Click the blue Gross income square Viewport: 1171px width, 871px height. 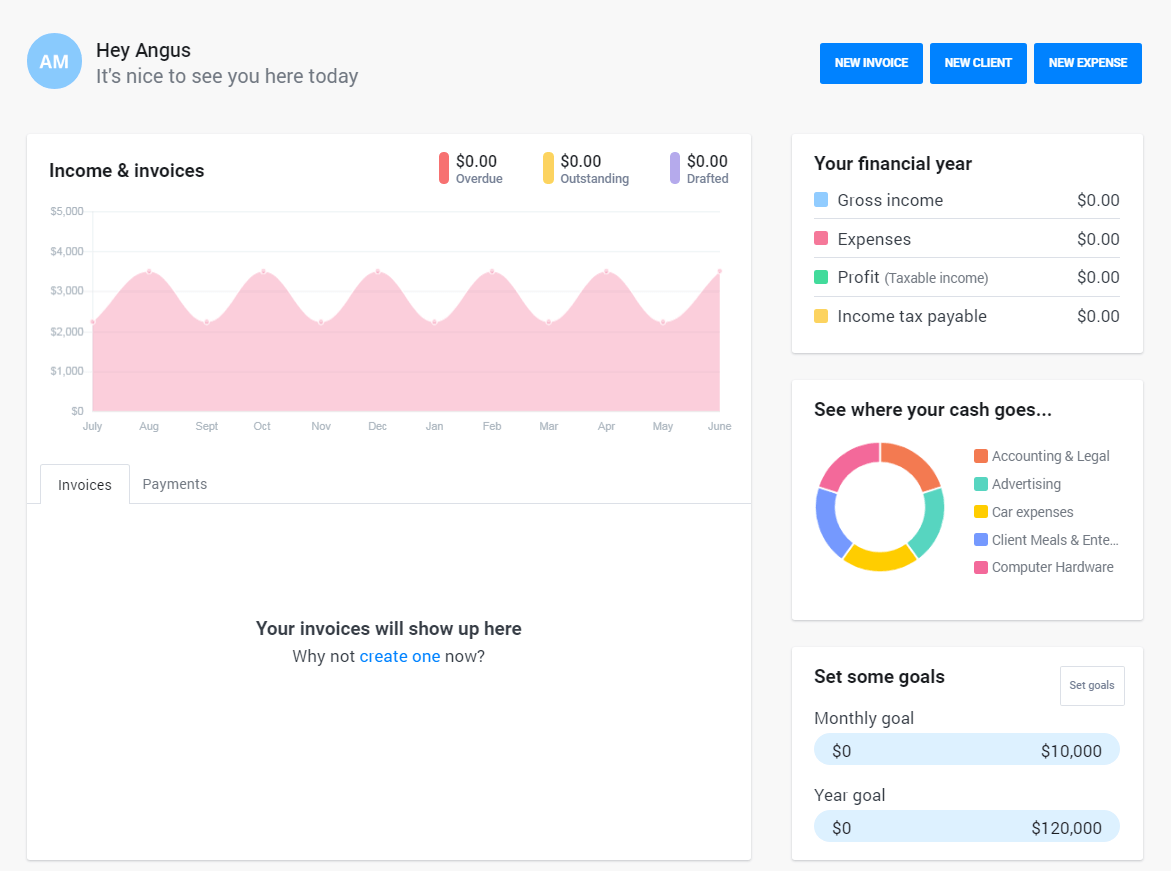click(821, 200)
